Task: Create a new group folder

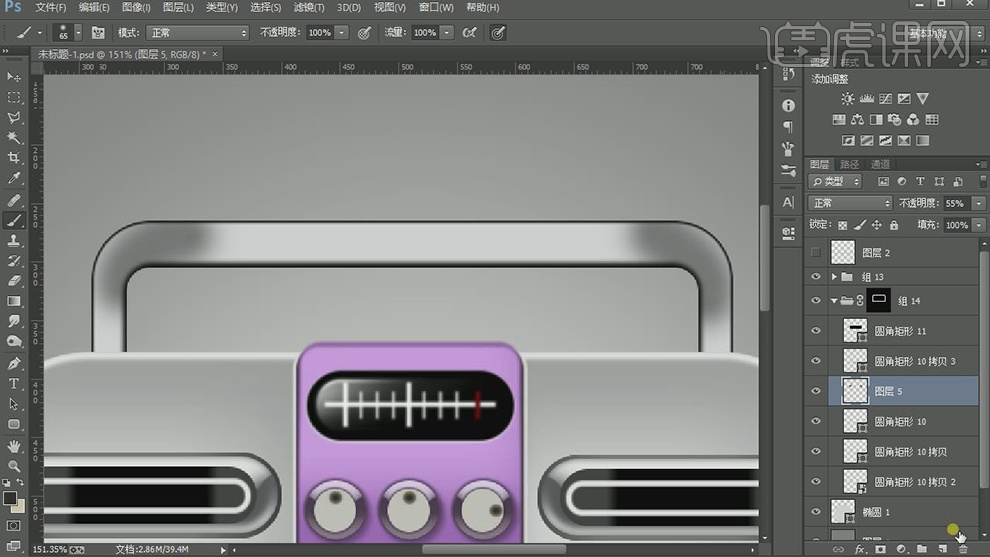Action: pos(922,549)
